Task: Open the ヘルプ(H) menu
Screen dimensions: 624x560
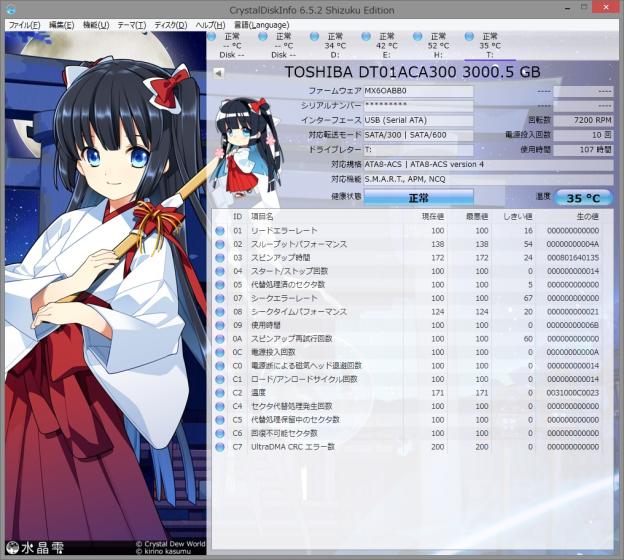Action: click(210, 25)
